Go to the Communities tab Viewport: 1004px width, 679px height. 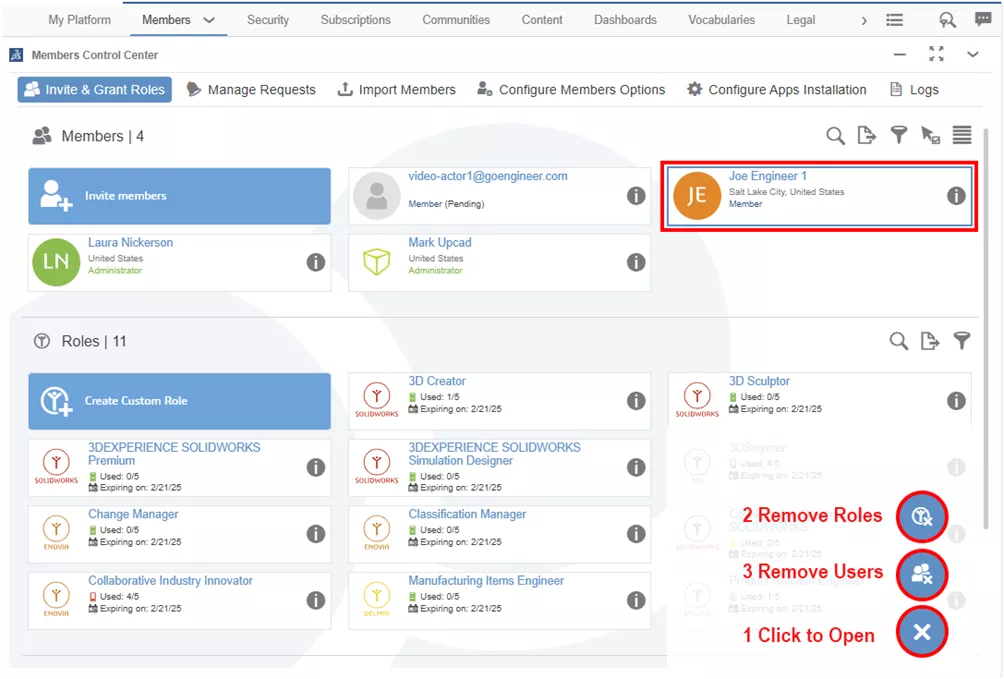(x=456, y=20)
